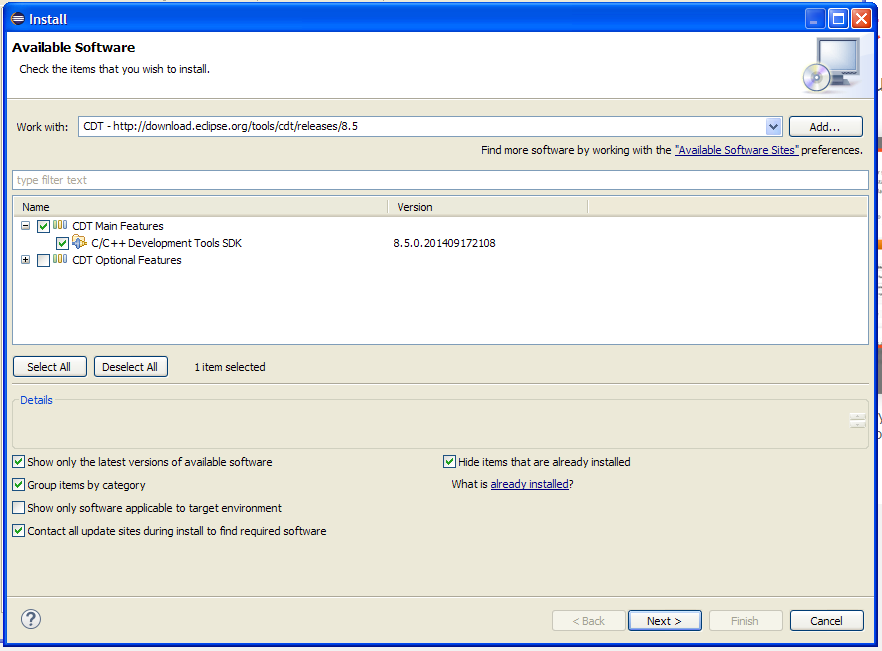Click the Details section scroll stepper
Screen dimensions: 882x651
pos(858,420)
